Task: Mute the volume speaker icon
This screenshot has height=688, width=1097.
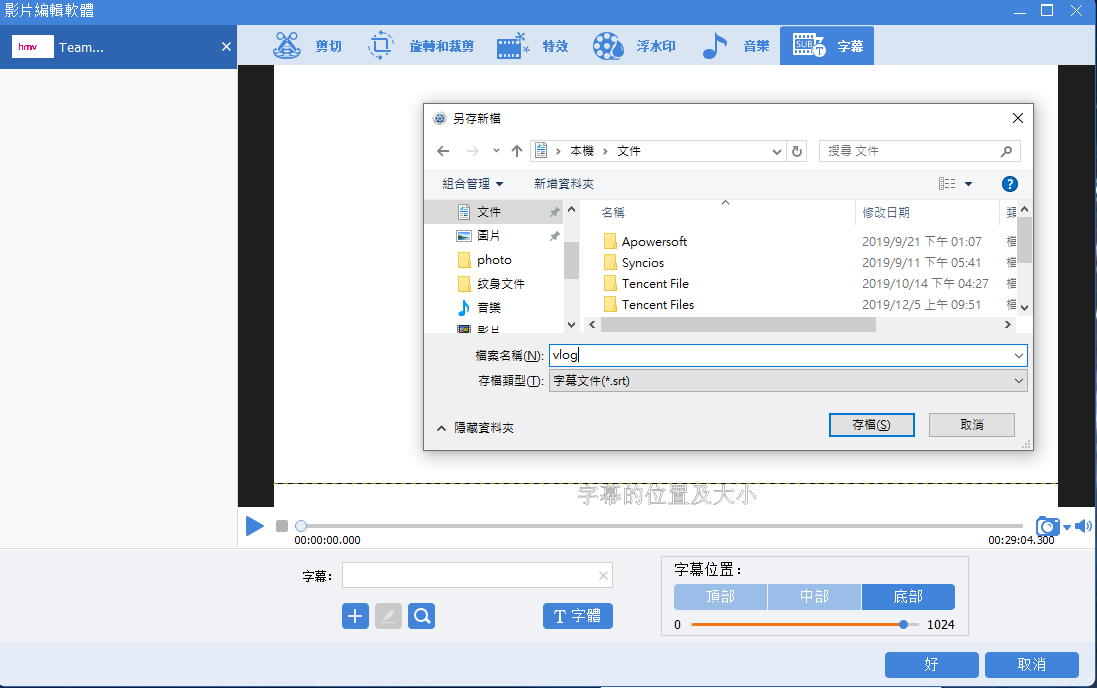Action: pos(1083,526)
